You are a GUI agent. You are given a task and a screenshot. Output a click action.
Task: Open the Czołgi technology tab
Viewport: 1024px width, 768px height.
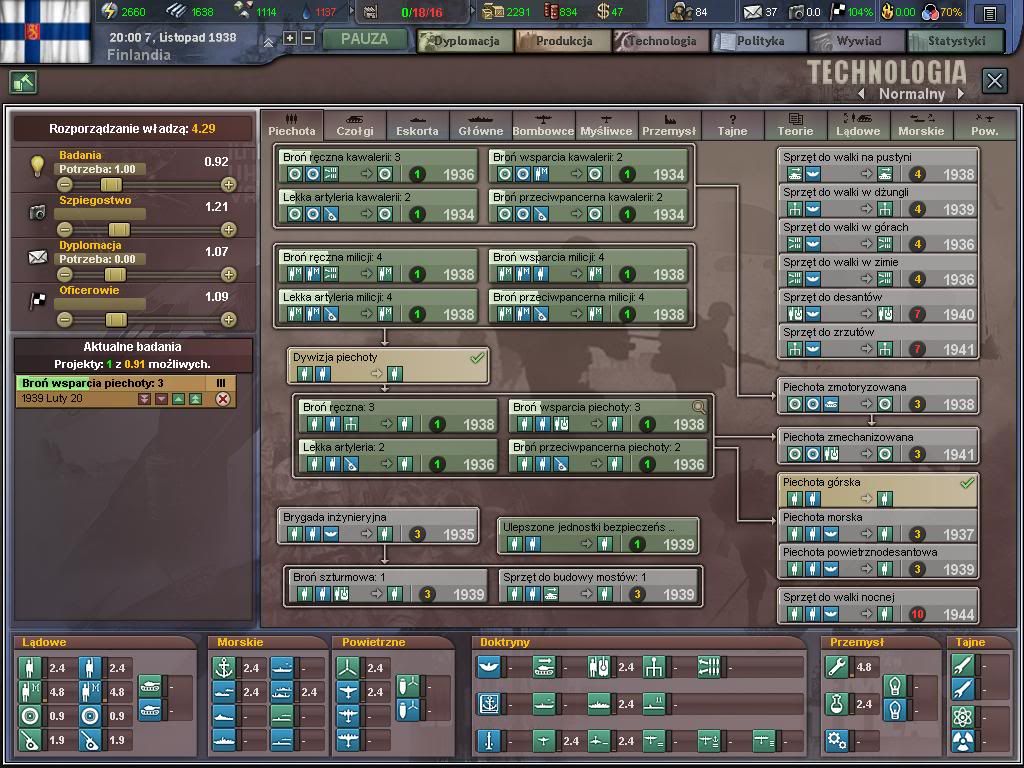355,125
